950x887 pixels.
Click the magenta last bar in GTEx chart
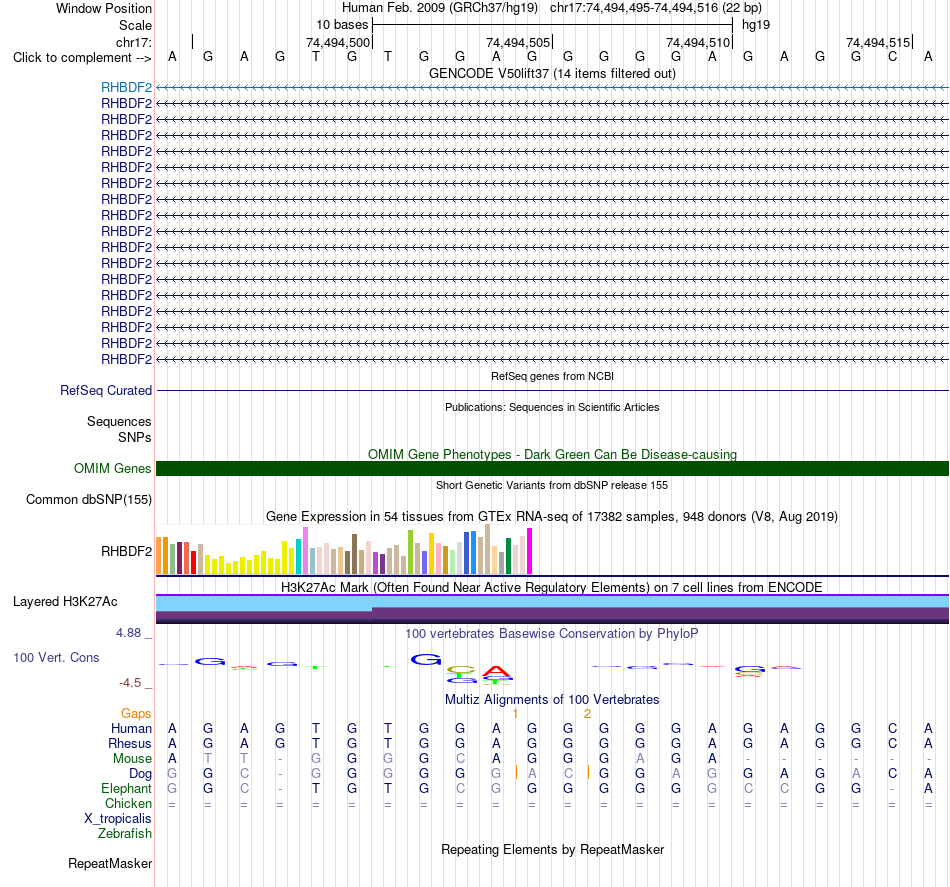[x=529, y=551]
